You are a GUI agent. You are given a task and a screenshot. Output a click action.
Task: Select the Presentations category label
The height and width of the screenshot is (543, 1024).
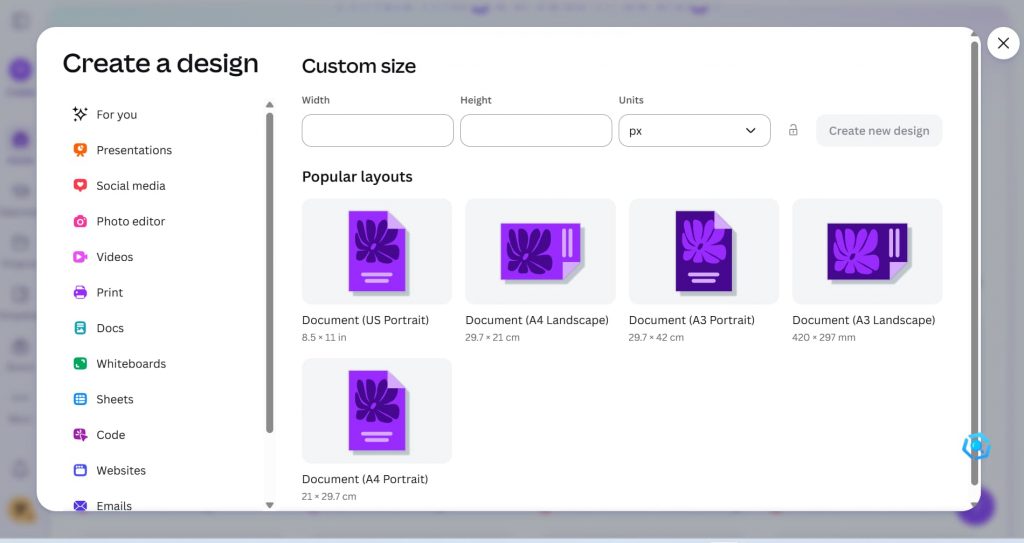coord(134,150)
